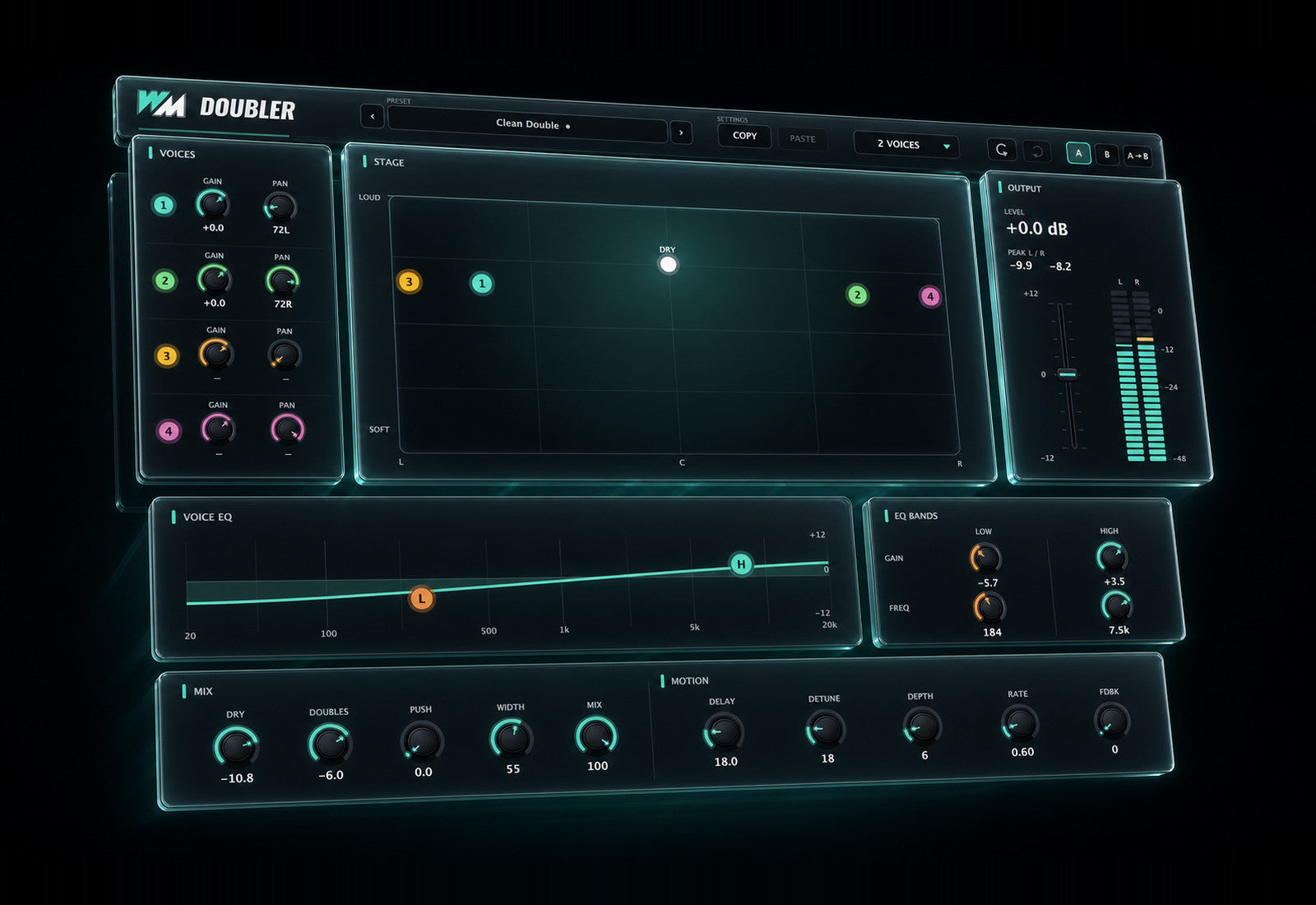
Task: Click the voice 1 GAIN knob
Action: click(x=213, y=204)
